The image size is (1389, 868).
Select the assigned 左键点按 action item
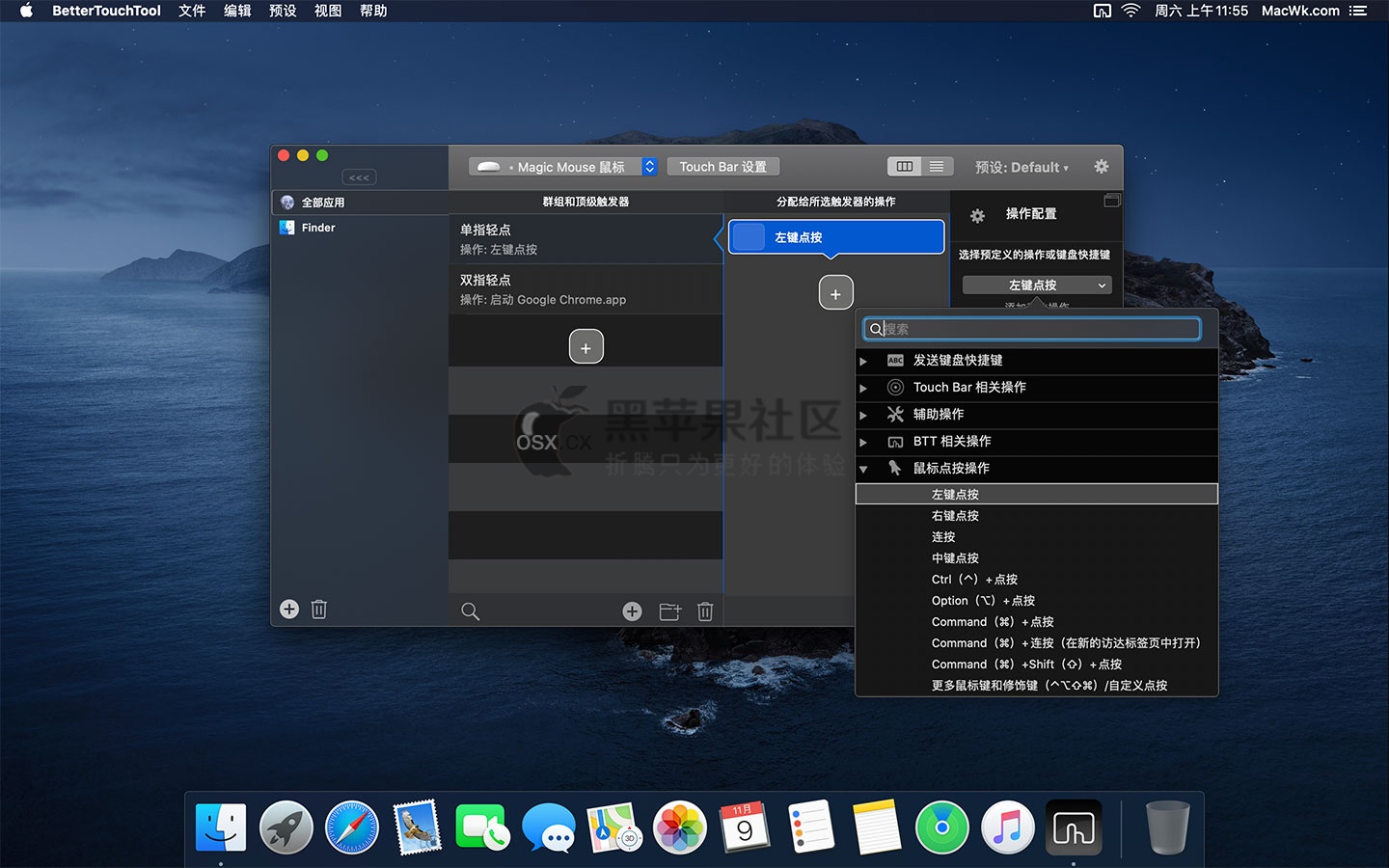click(836, 237)
